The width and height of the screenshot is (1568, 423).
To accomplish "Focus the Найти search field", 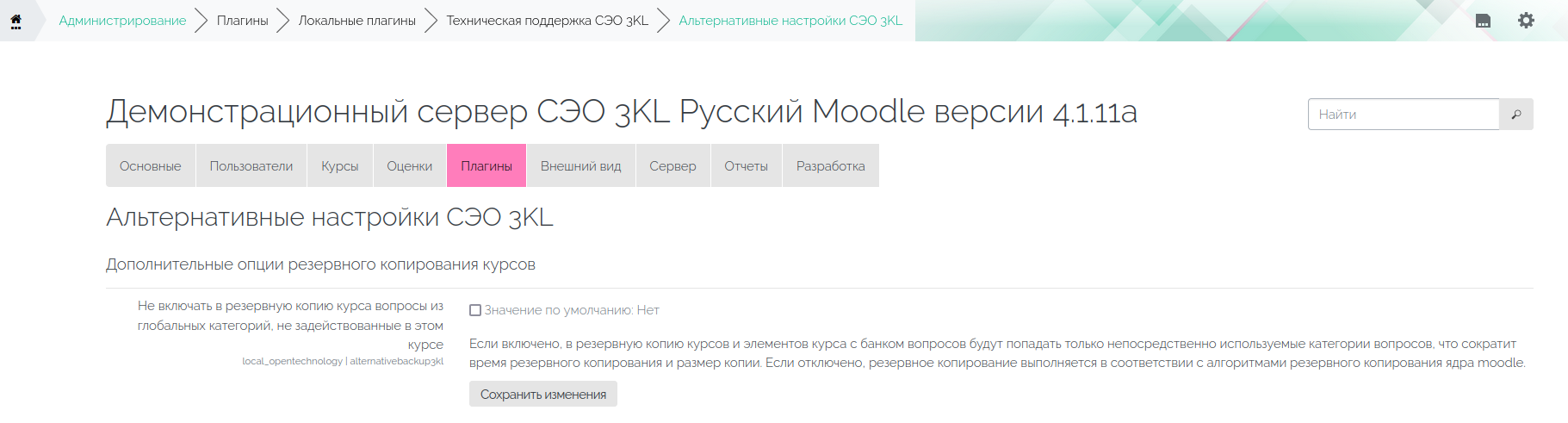I will 1404,114.
